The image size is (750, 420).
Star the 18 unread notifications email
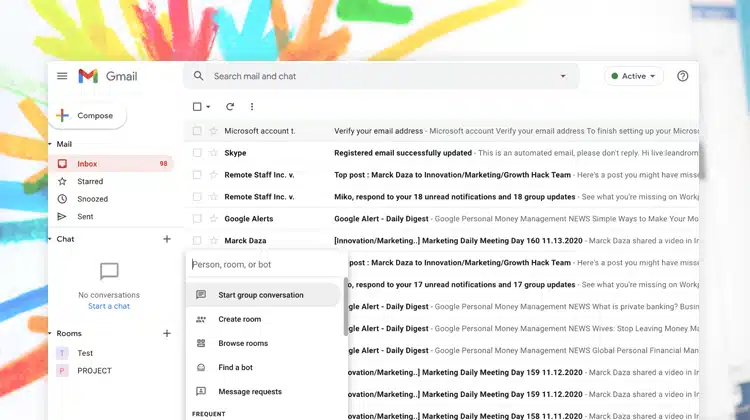(x=213, y=197)
